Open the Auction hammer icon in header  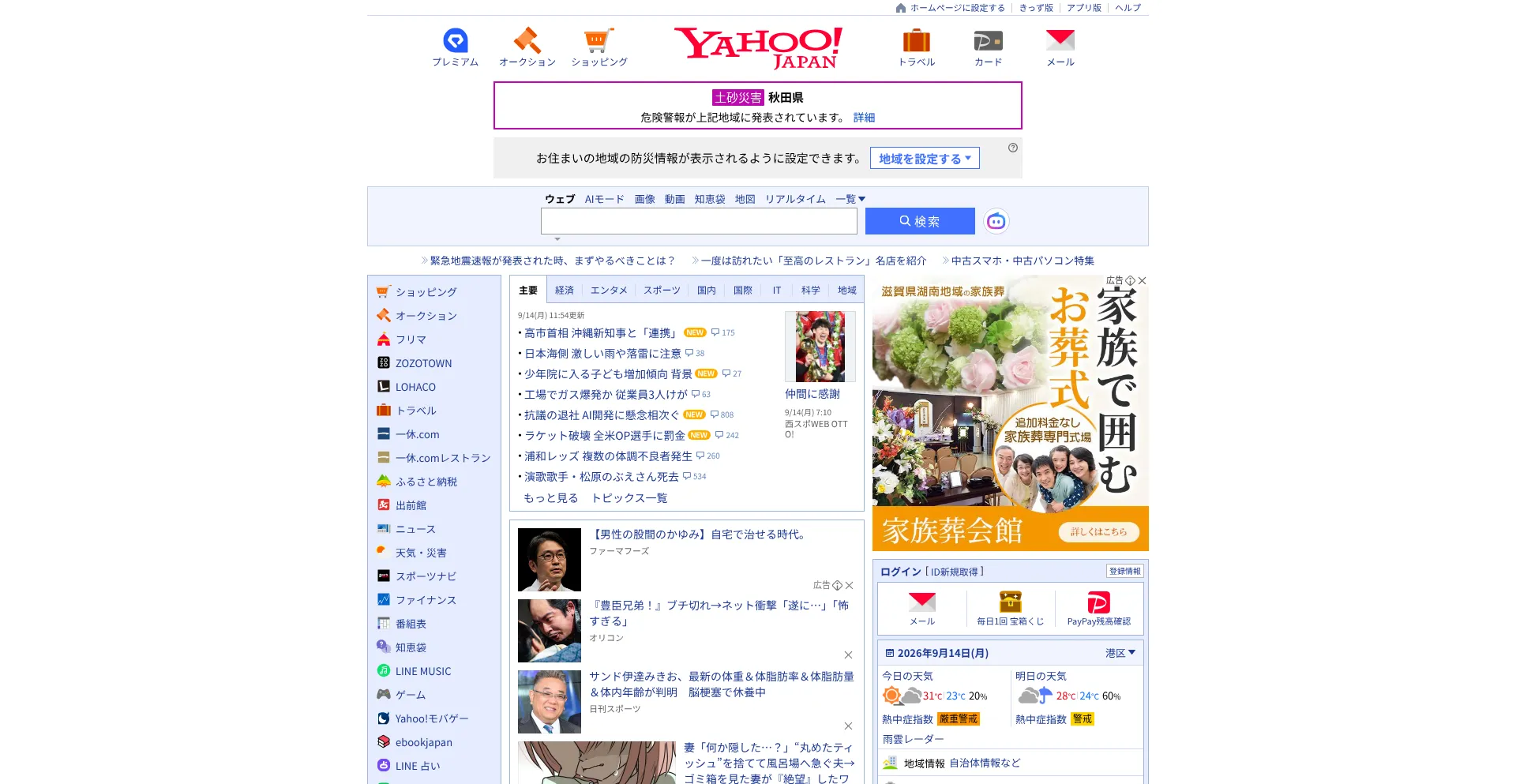527,40
